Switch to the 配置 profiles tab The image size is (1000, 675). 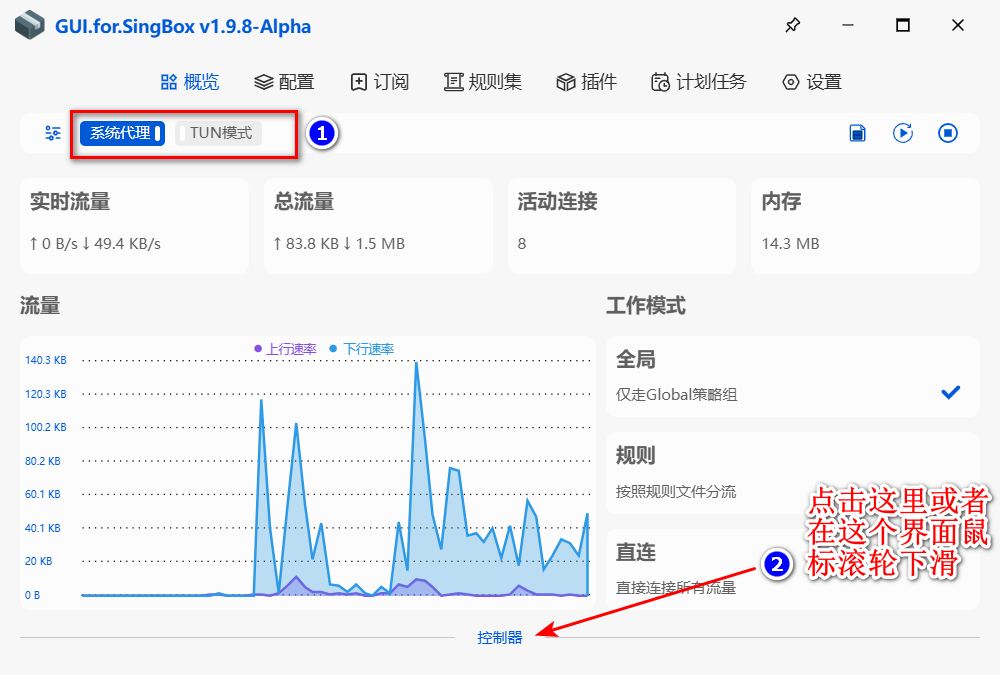click(284, 82)
